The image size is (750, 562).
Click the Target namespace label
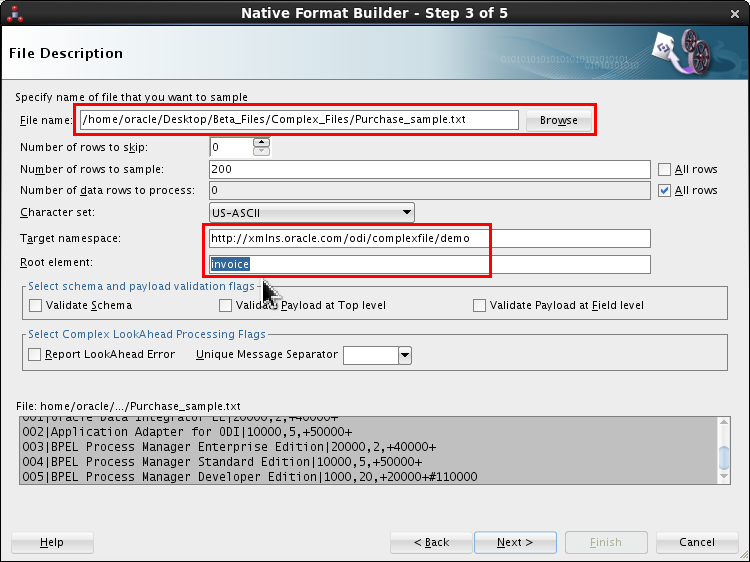70,238
